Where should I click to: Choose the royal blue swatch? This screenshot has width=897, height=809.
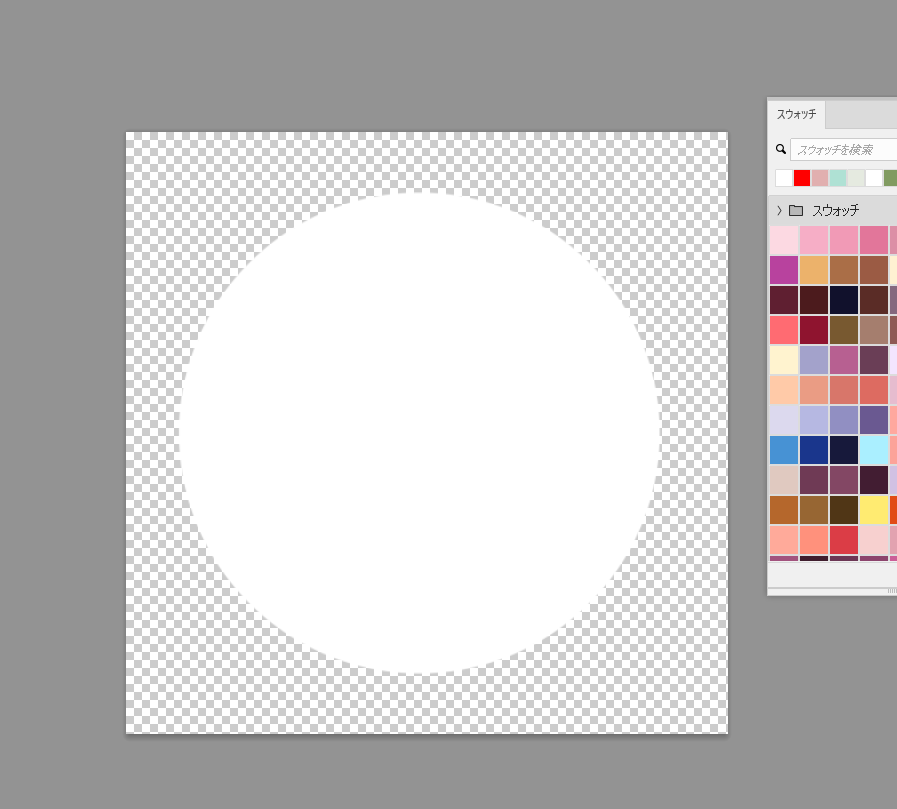coord(814,450)
